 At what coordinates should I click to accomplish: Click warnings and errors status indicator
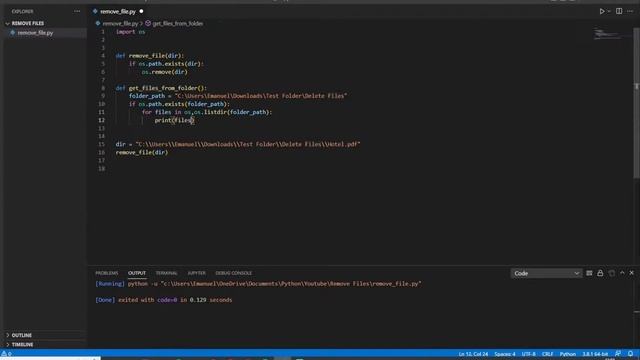pyautogui.click(x=7, y=354)
